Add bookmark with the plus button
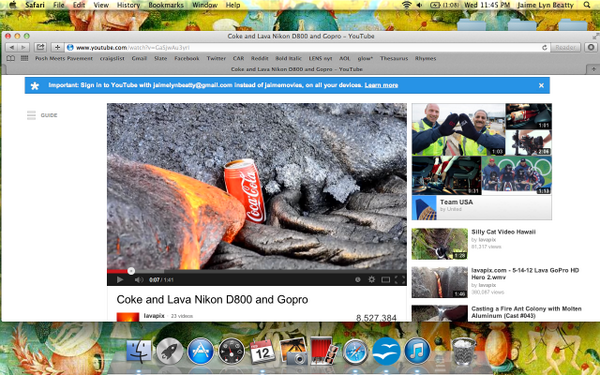 point(57,47)
